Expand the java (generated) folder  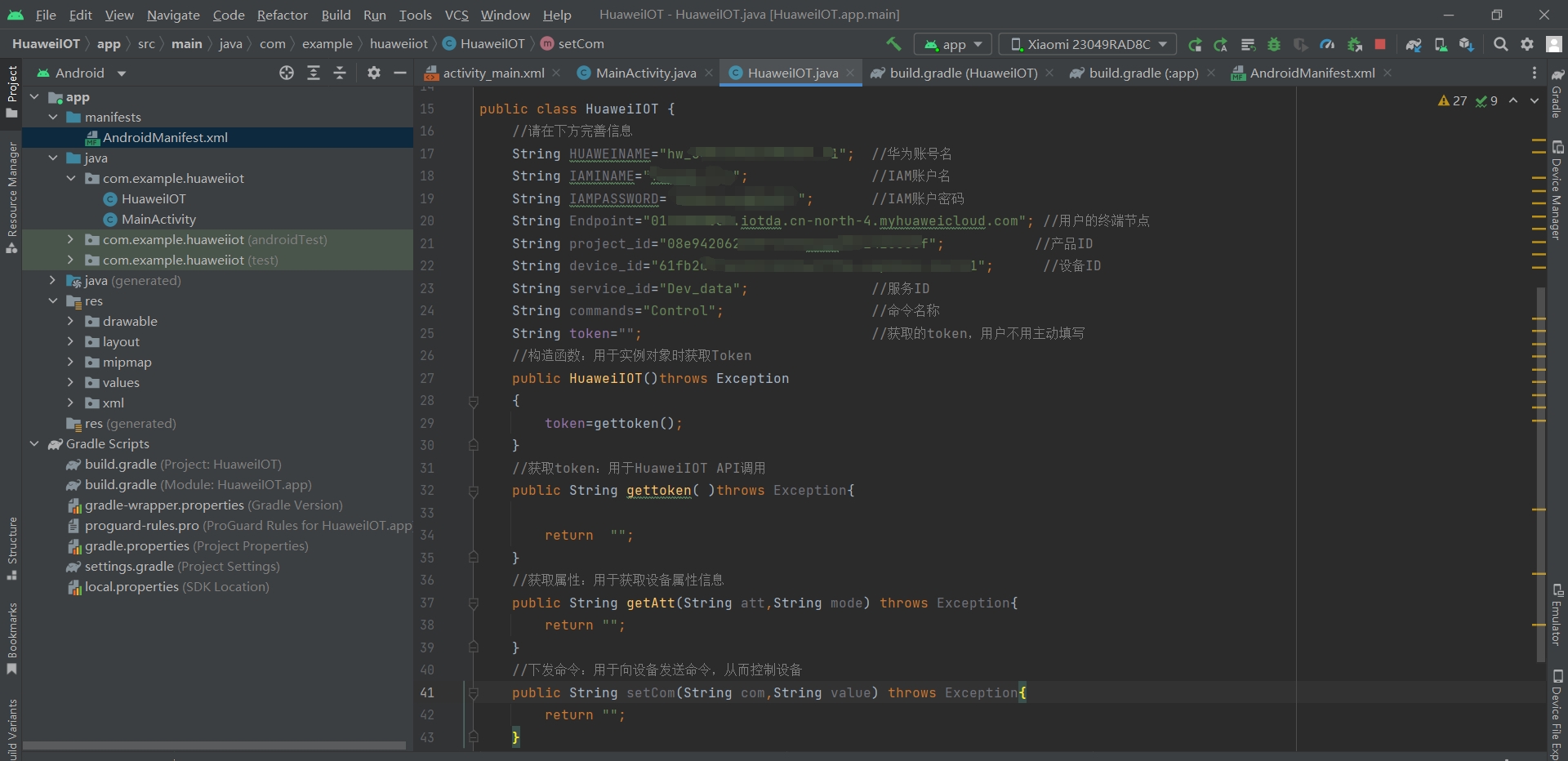tap(53, 281)
